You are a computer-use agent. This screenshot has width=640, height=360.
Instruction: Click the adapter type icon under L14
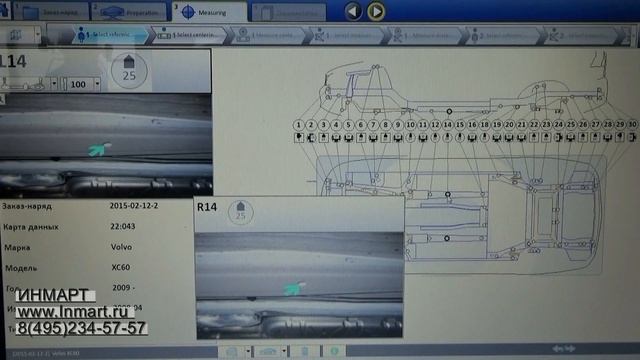pos(24,84)
